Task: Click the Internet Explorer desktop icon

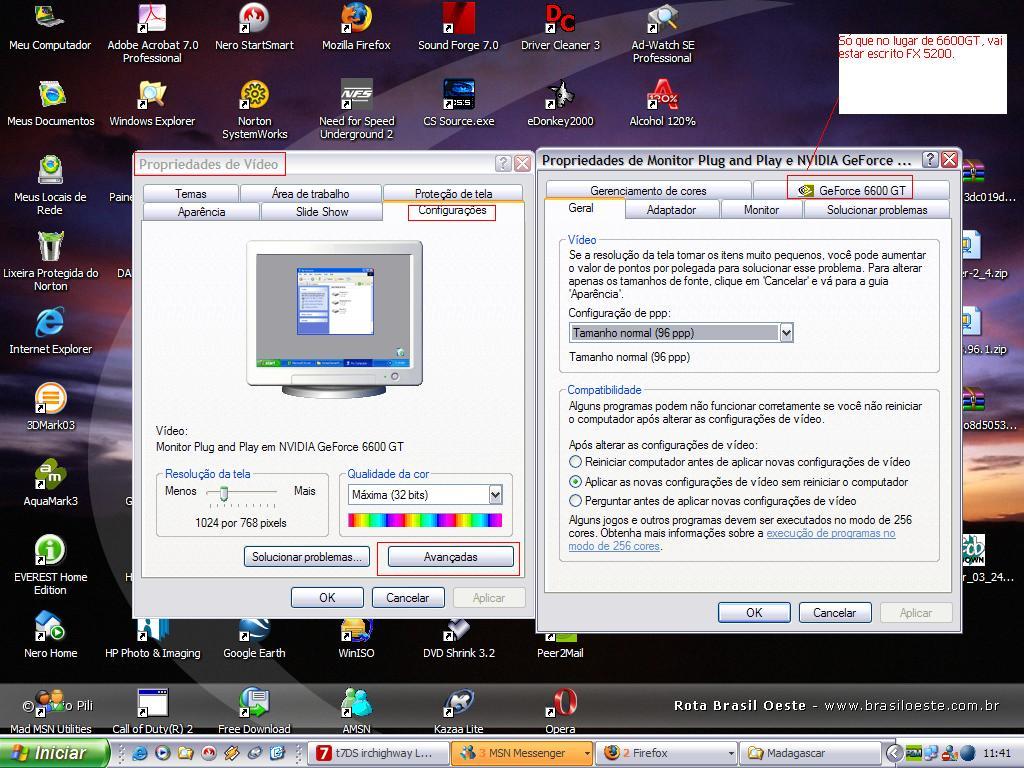Action: tap(50, 332)
